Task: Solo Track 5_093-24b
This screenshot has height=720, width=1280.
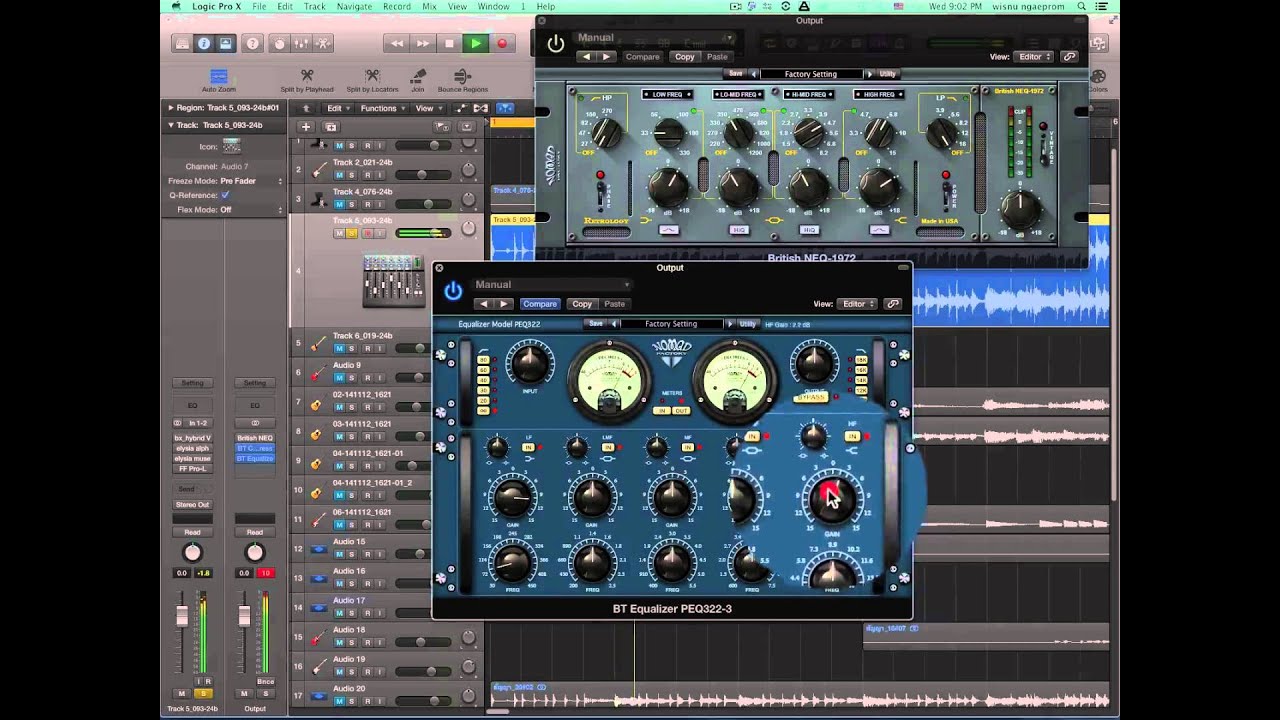Action: [x=353, y=233]
